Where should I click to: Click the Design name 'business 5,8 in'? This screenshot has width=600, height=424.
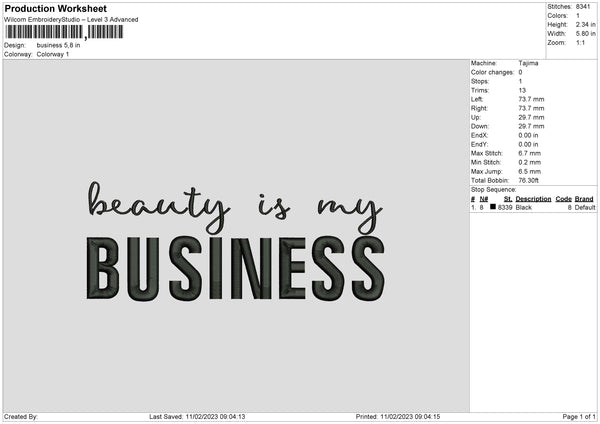pyautogui.click(x=59, y=45)
